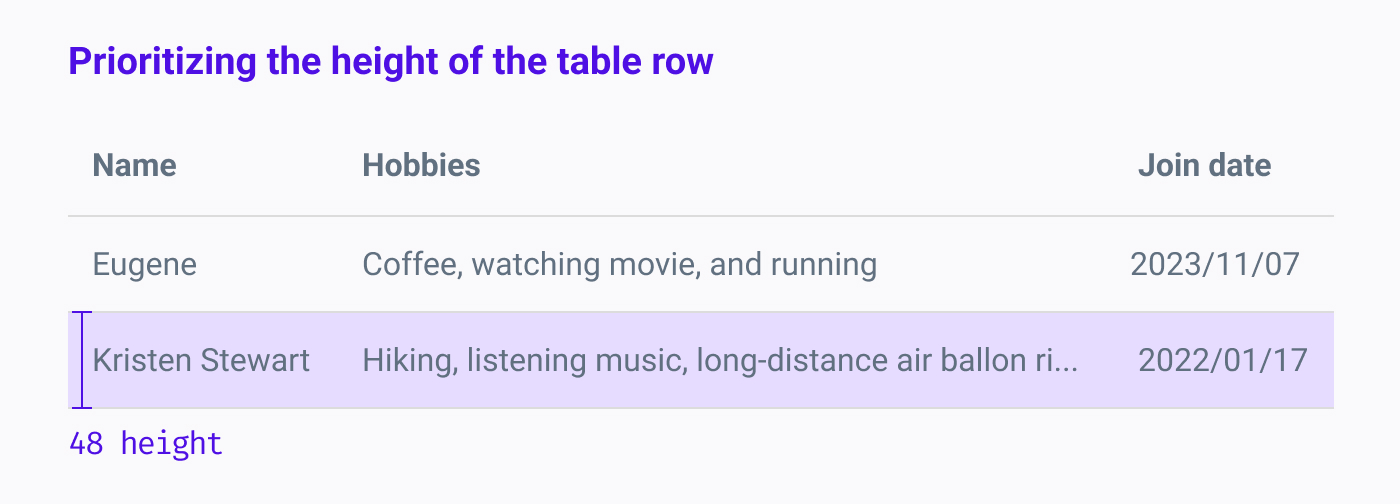Click the "48 height" annotation label
This screenshot has width=1400, height=504.
point(146,443)
